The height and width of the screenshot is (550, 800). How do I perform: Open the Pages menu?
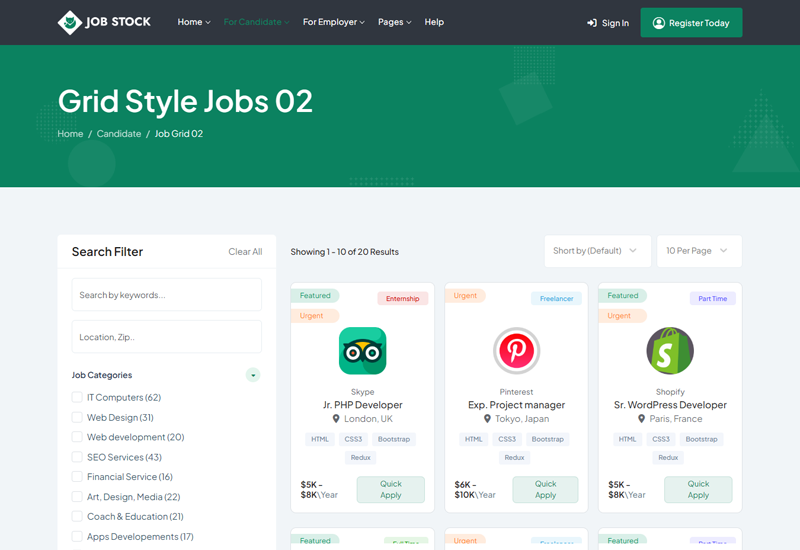(394, 22)
